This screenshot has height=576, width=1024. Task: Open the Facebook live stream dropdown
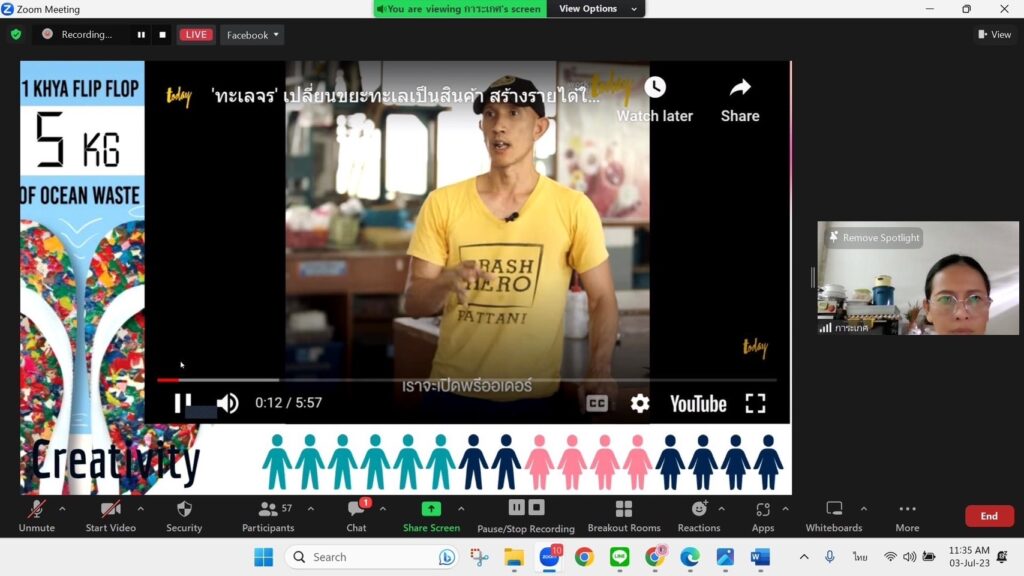[x=252, y=35]
